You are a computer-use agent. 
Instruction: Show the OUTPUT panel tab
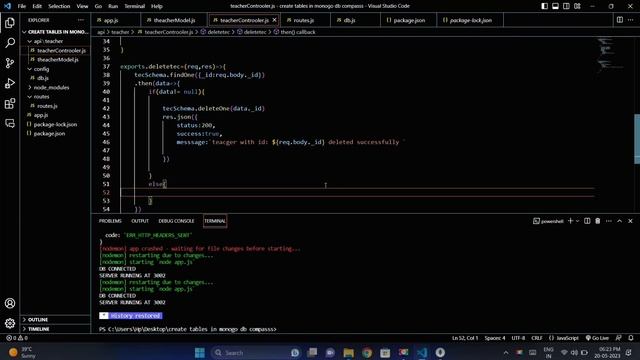tap(140, 221)
